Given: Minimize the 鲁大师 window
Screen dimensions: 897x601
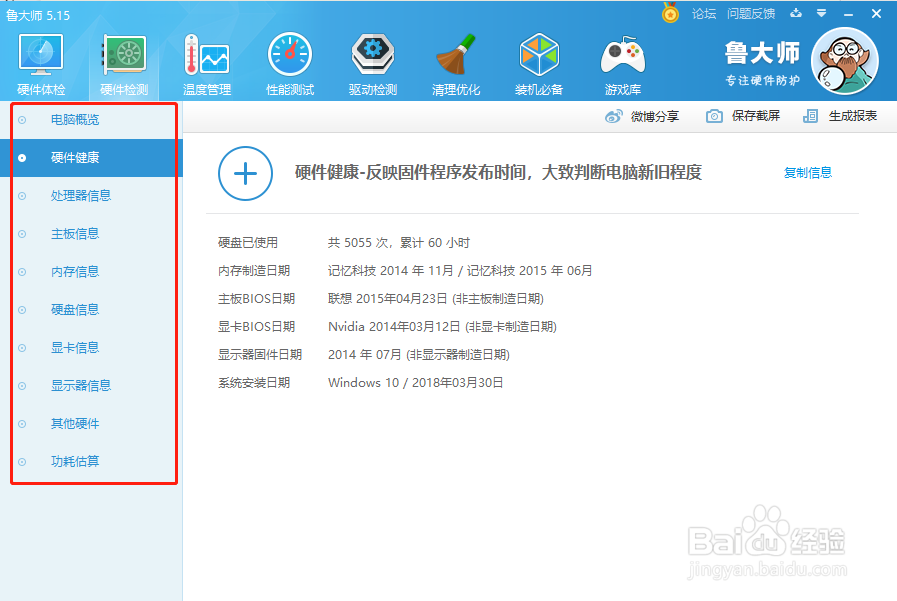Looking at the screenshot, I should 849,14.
